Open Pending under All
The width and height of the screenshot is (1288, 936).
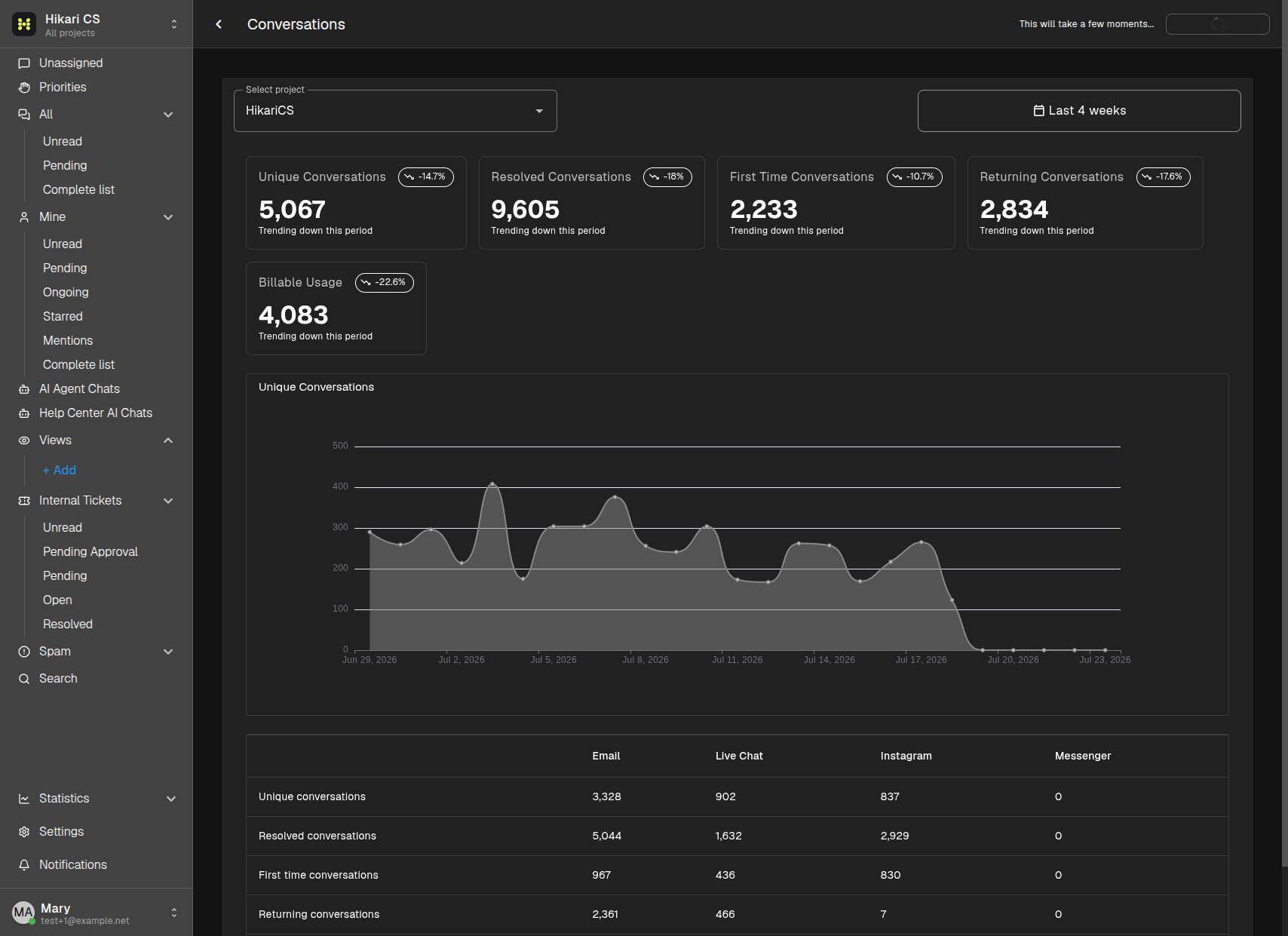(x=65, y=166)
